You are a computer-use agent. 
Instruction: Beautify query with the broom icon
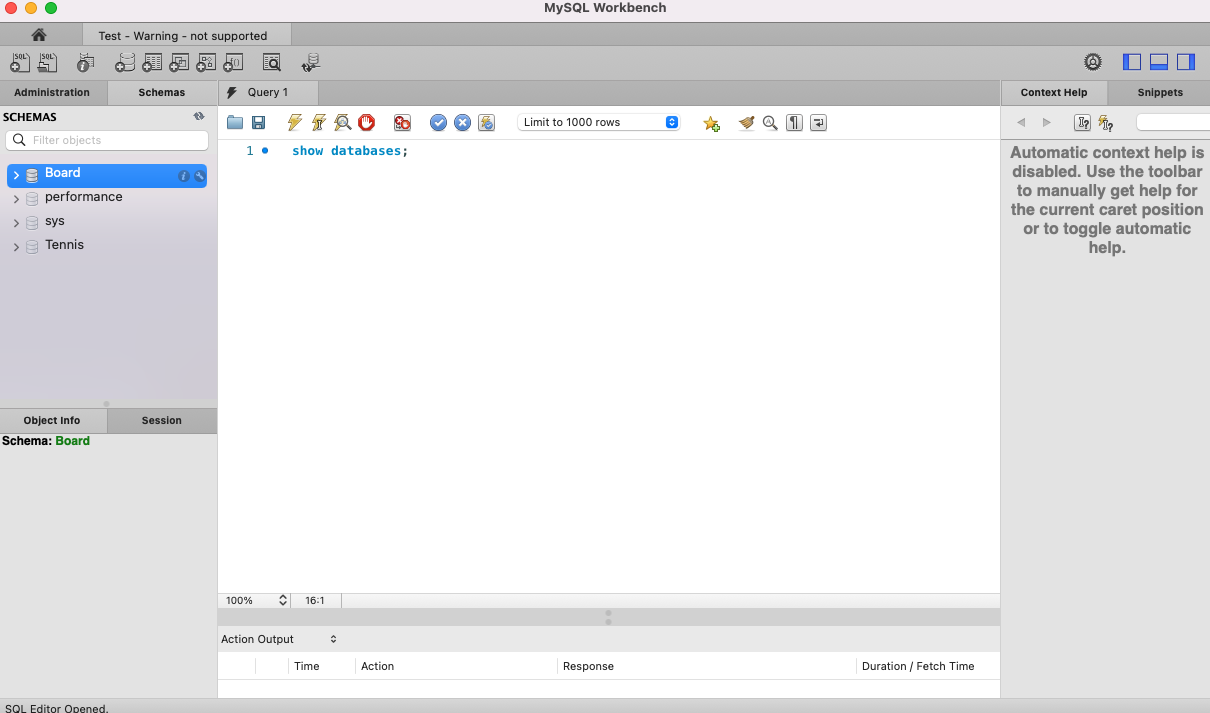click(x=746, y=123)
